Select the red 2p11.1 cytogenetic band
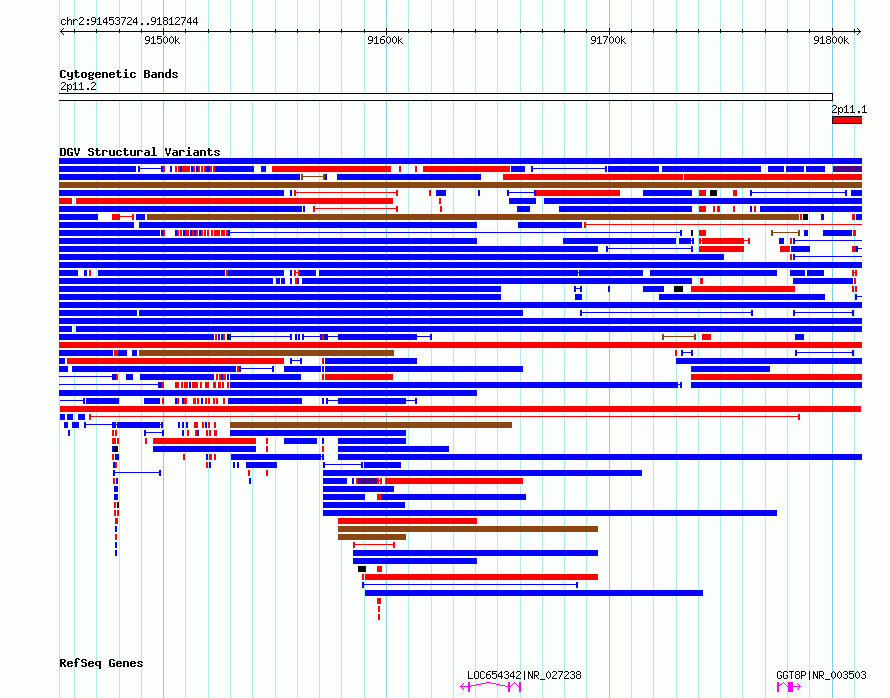The width and height of the screenshot is (890, 698). pos(847,120)
